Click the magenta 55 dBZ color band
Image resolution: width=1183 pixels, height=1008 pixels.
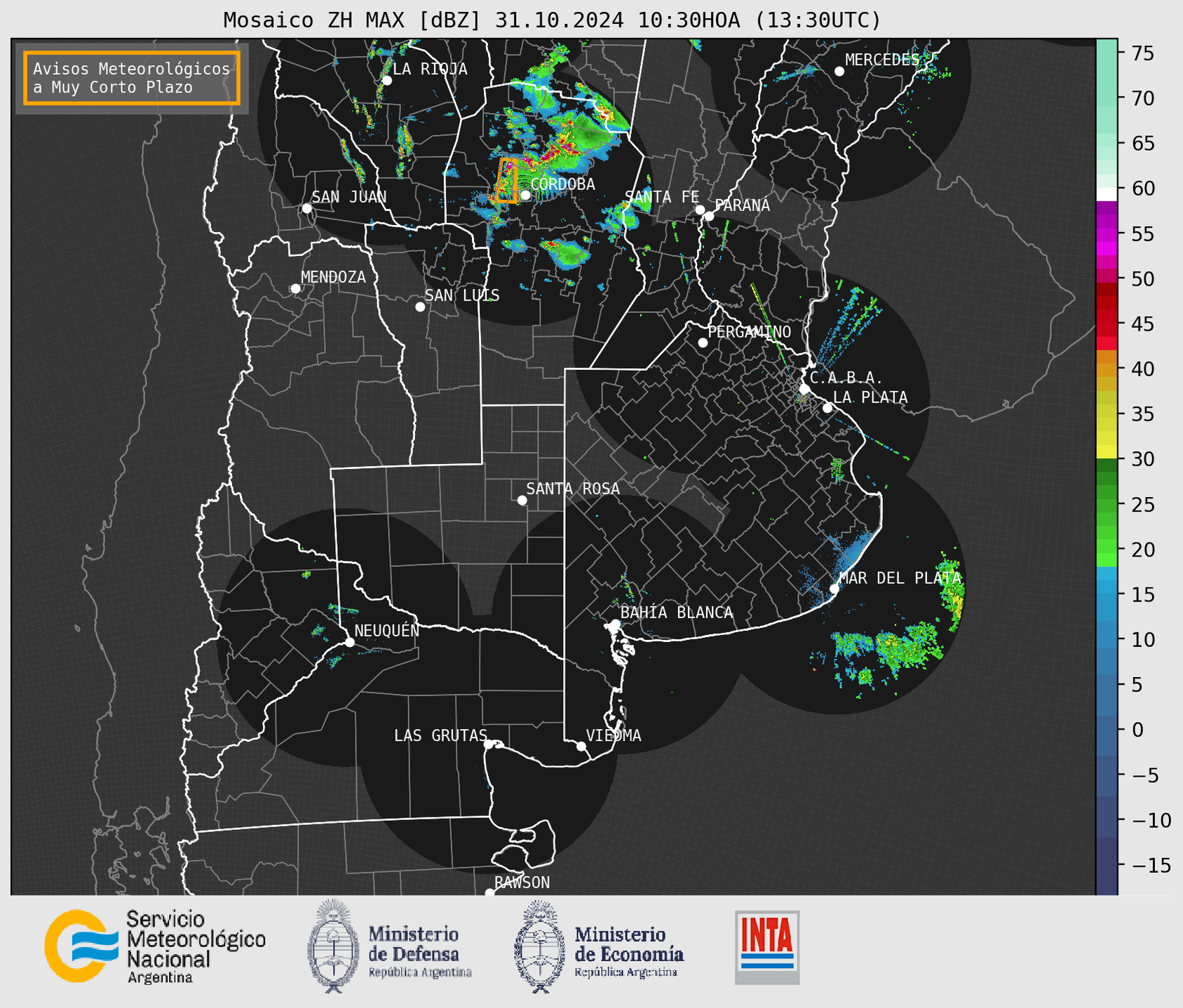(1107, 233)
